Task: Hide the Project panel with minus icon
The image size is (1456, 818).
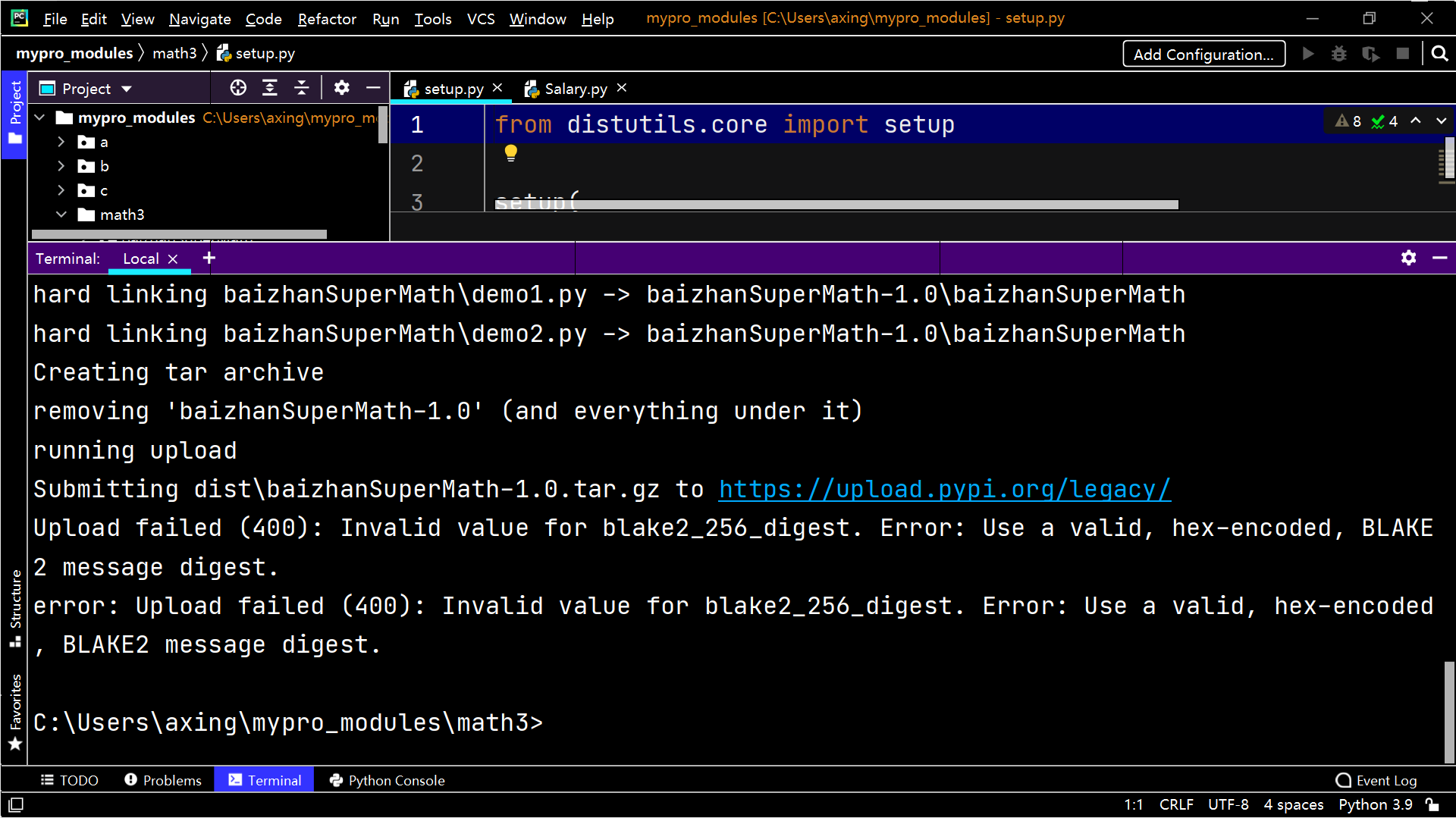Action: (373, 88)
